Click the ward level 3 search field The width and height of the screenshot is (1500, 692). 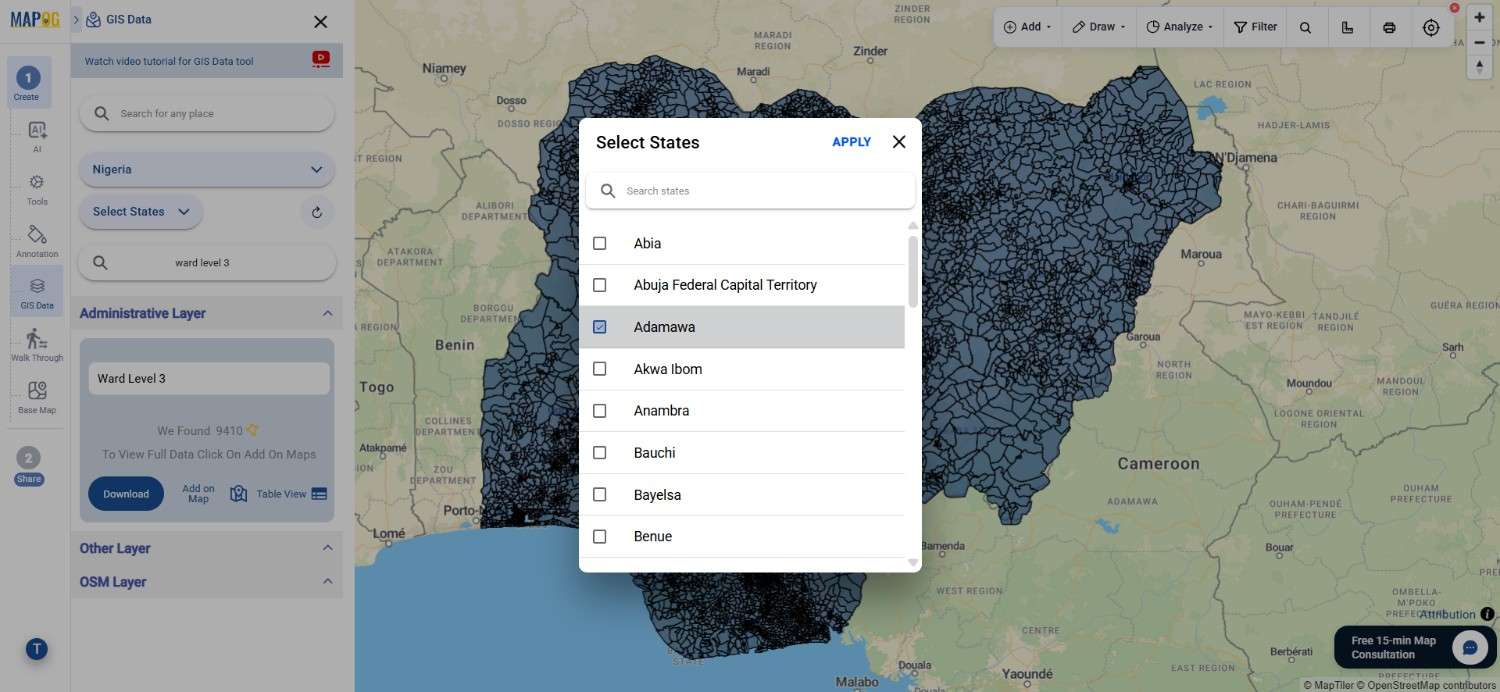click(x=206, y=263)
